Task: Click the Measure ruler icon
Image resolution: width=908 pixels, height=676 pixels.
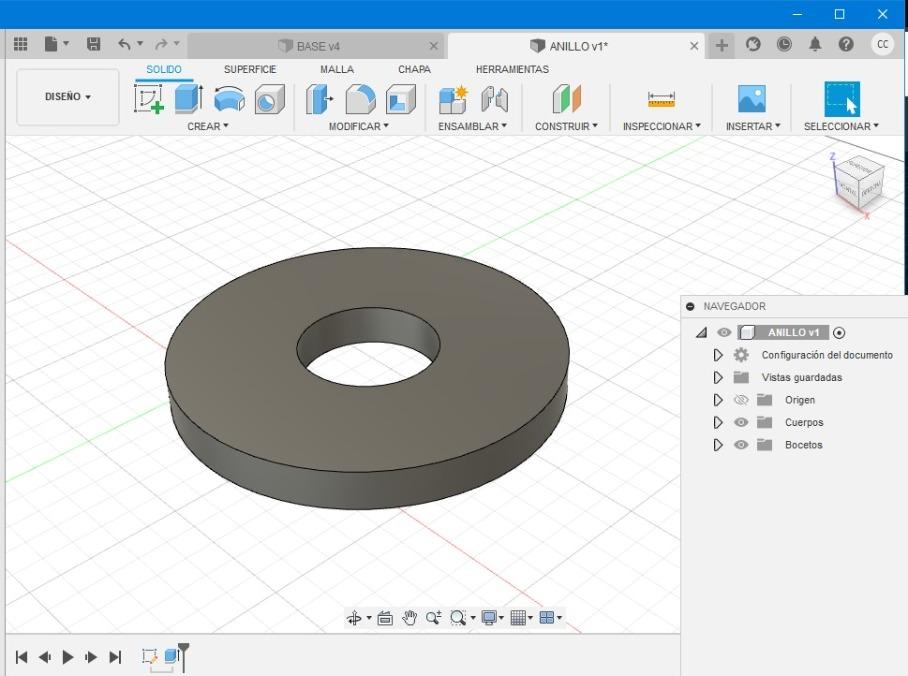Action: point(661,99)
